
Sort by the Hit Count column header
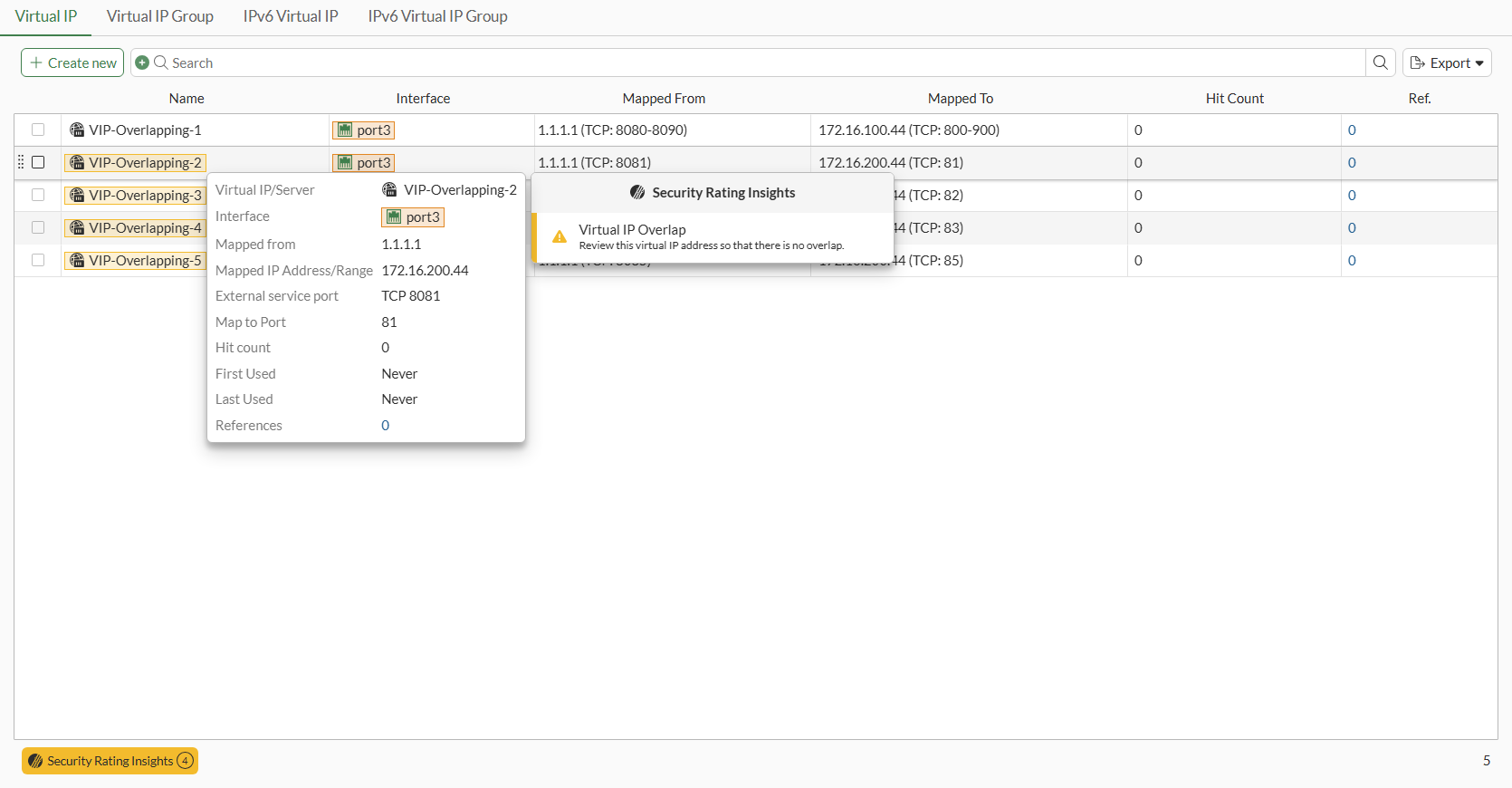[1234, 98]
